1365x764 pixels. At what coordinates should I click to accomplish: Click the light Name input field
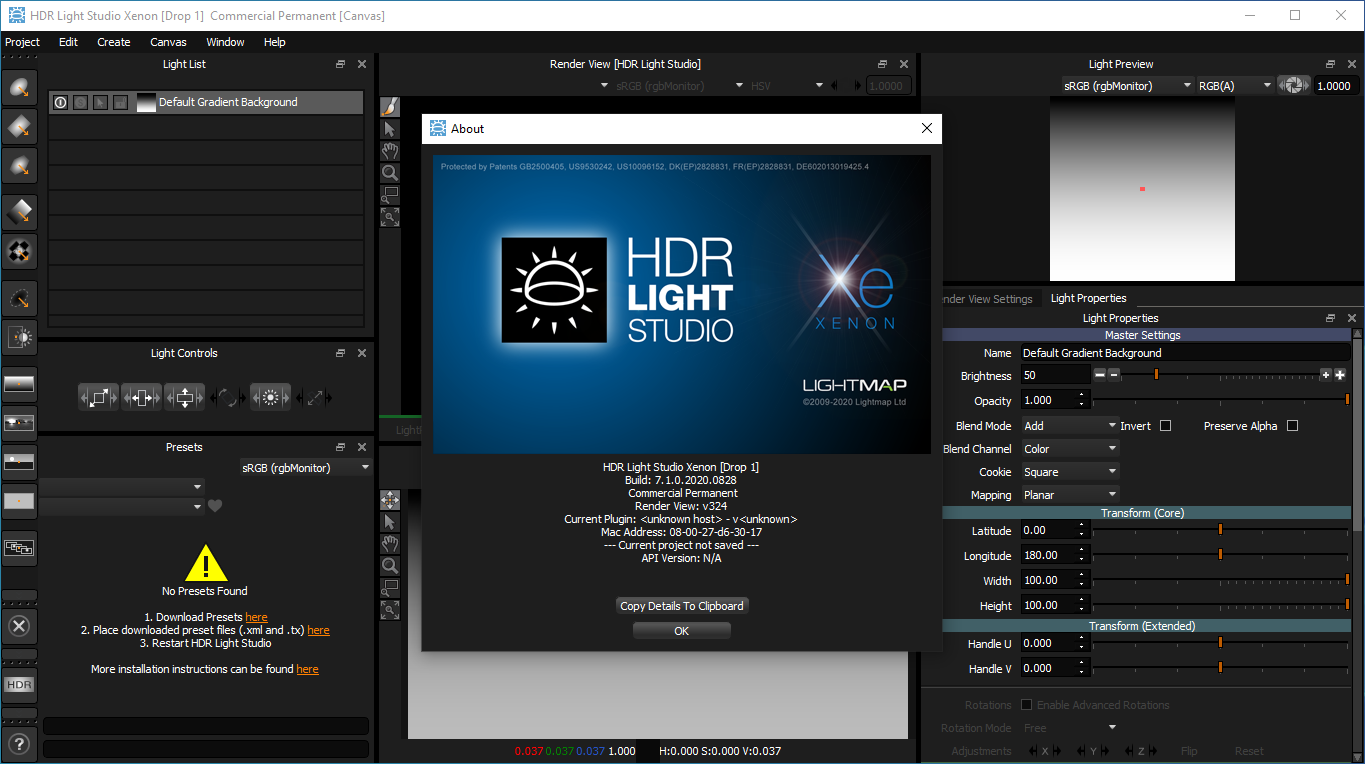(1185, 353)
